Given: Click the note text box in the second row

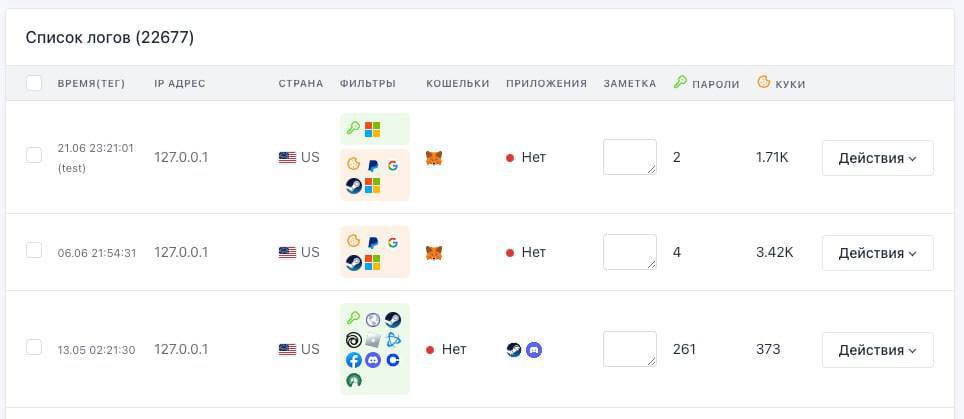Looking at the screenshot, I should click(630, 252).
